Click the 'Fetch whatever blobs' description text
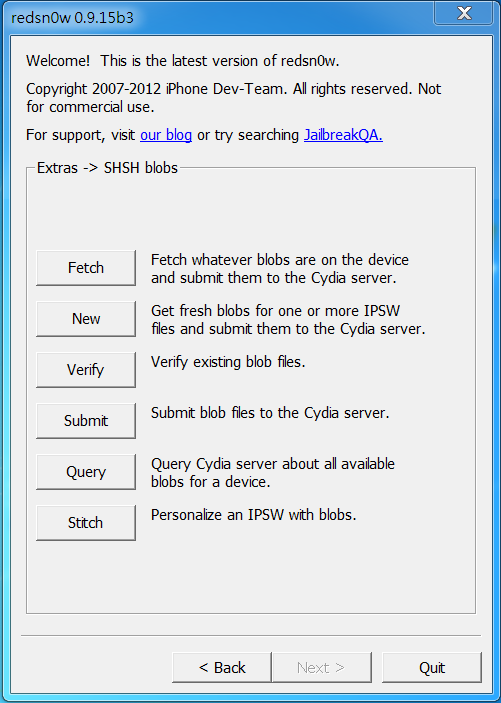501x703 pixels. [280, 269]
